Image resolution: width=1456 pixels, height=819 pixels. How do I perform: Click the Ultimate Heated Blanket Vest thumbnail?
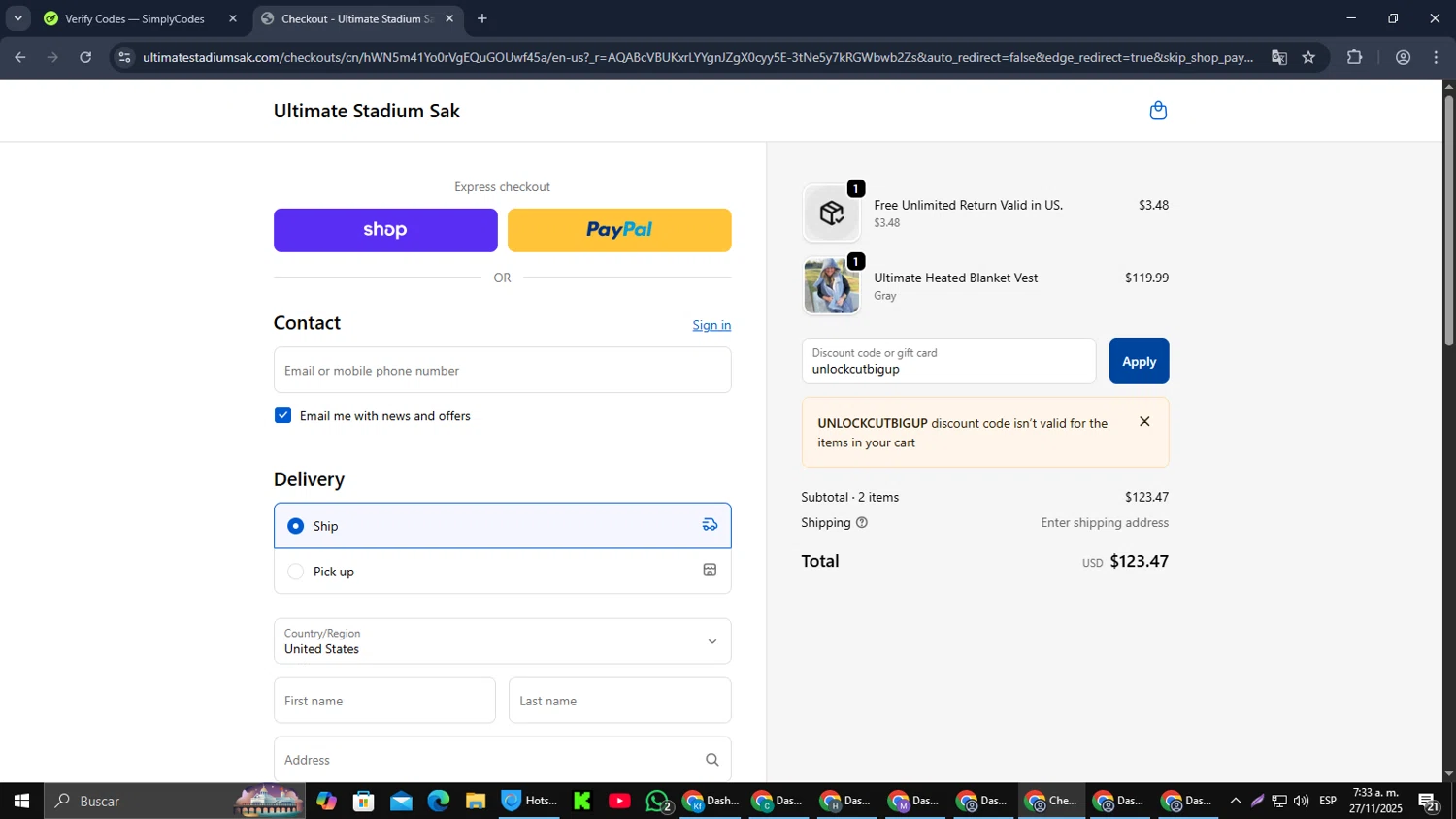coord(832,286)
